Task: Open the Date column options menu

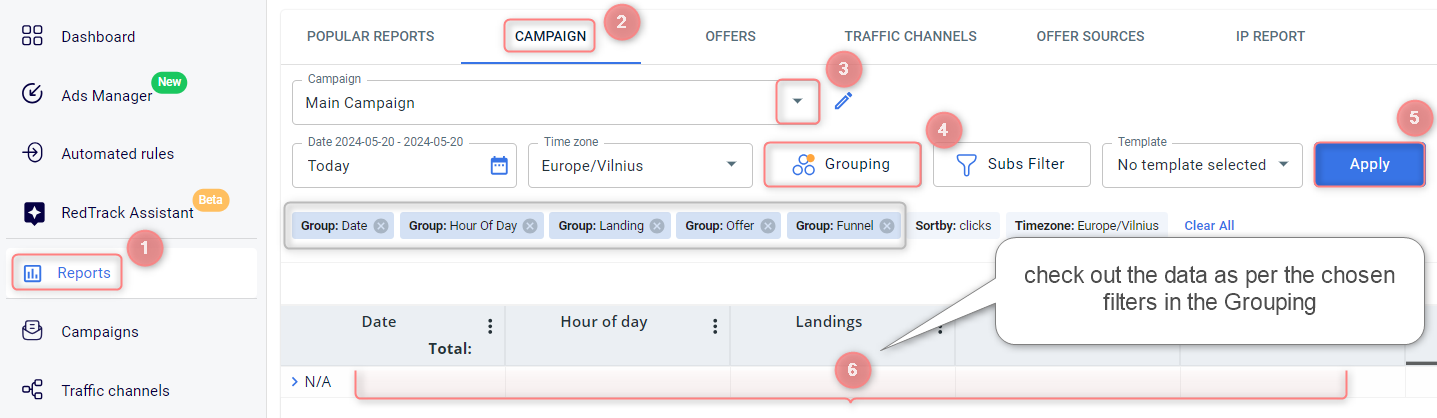Action: 490,327
